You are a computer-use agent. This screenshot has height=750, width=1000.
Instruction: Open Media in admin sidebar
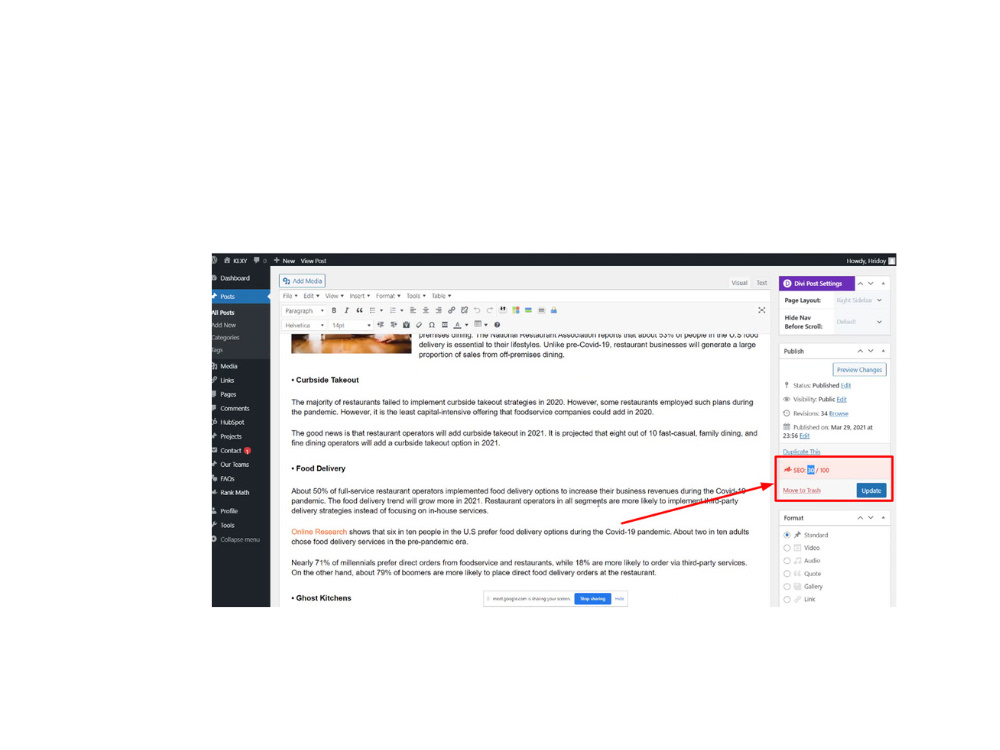pos(228,366)
